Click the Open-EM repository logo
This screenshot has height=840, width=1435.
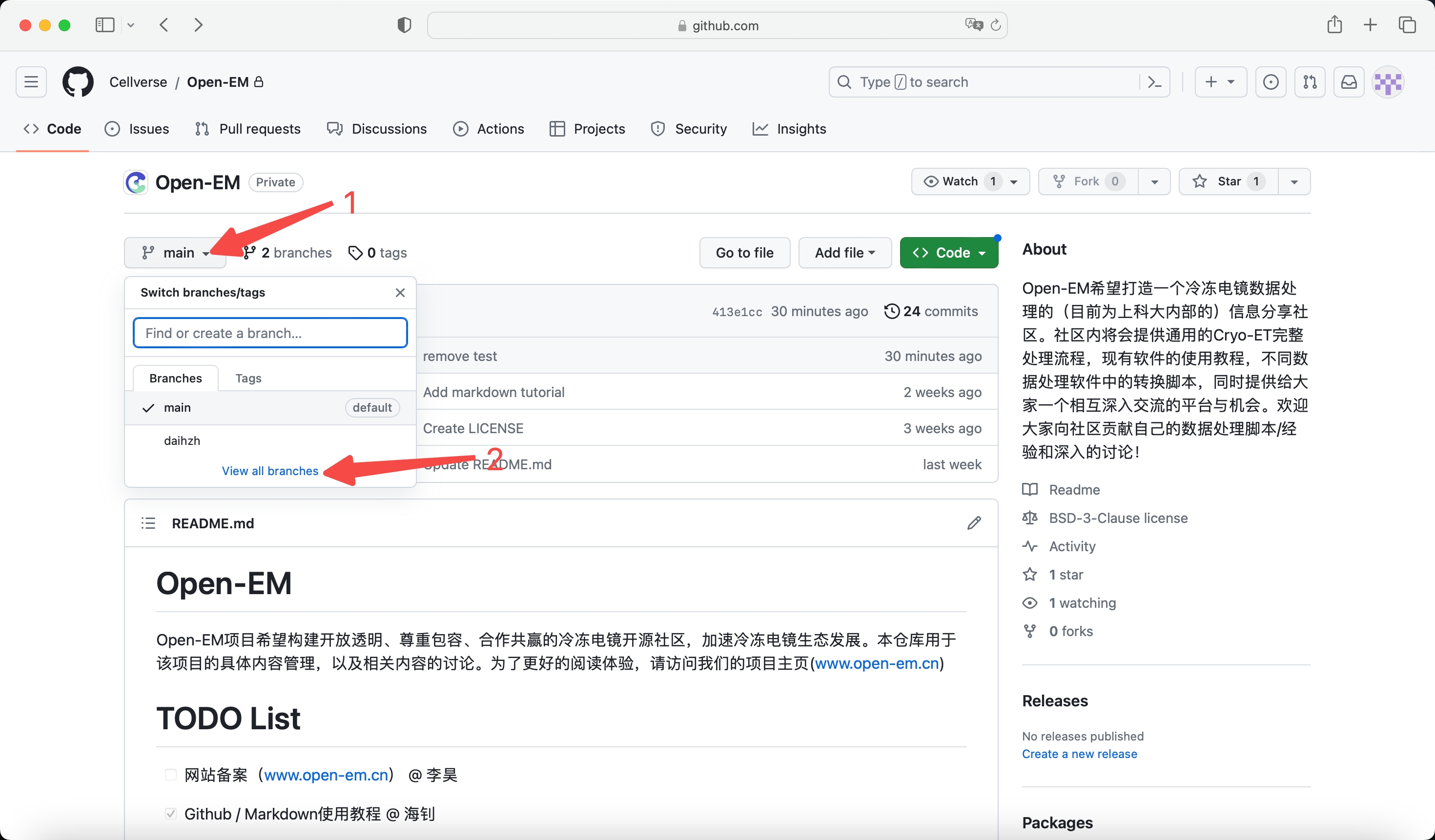(136, 182)
